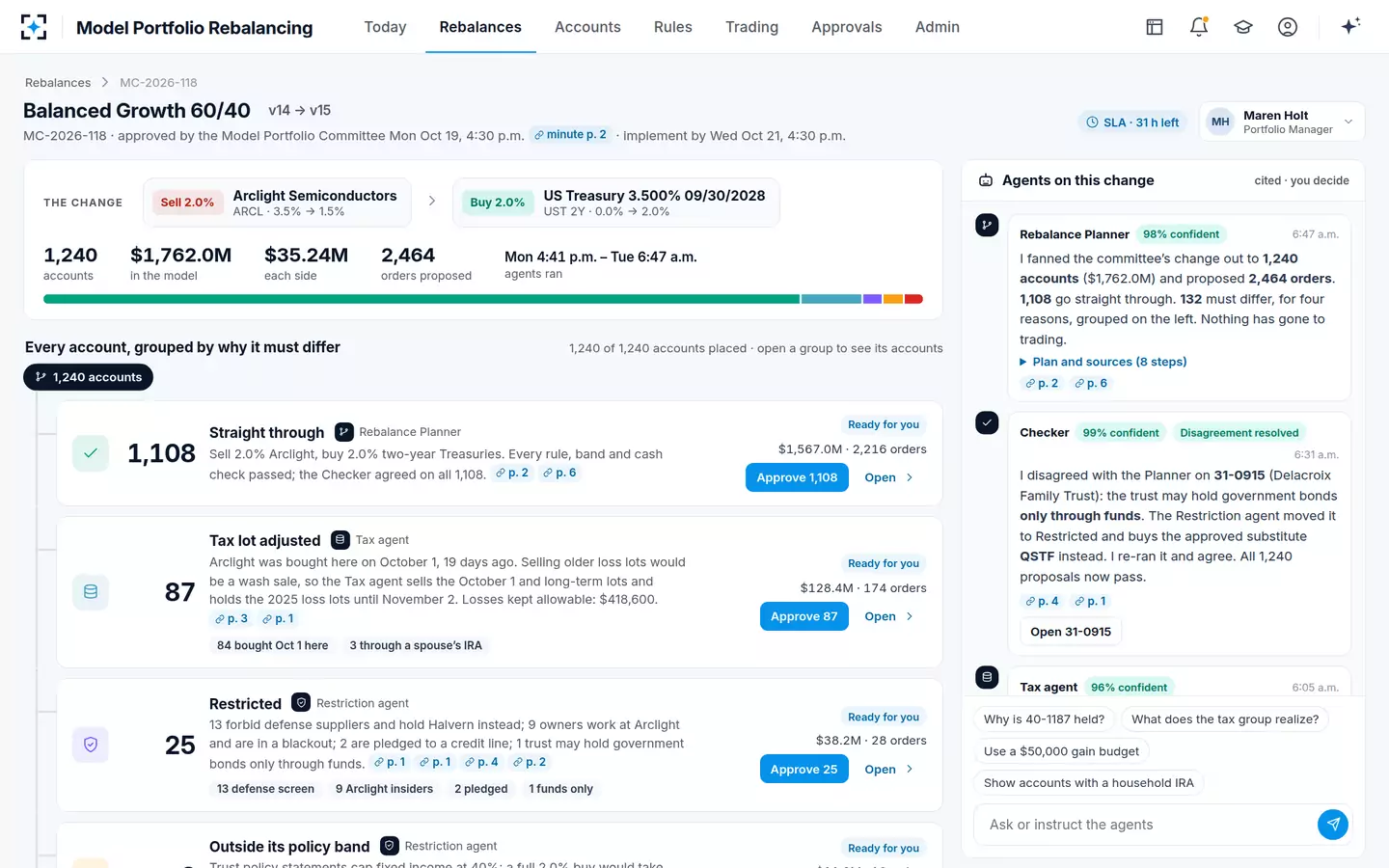Choose the "Use a $50,000 gain budget" suggestion
The image size is (1389, 868).
click(1061, 751)
